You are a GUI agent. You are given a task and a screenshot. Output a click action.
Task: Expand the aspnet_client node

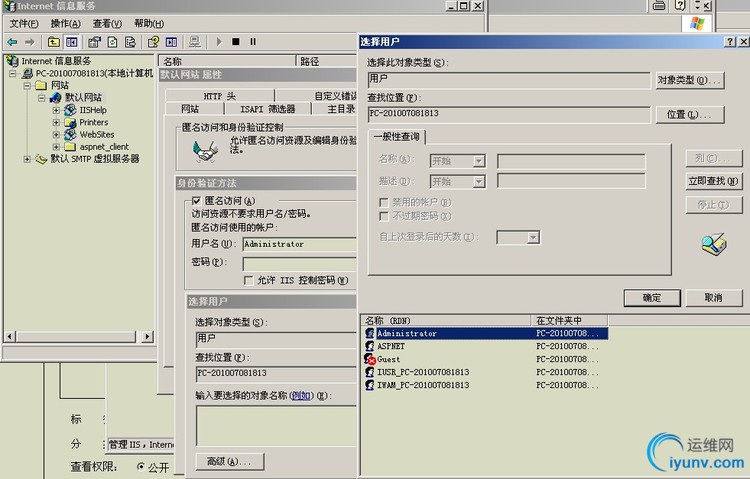[56, 146]
